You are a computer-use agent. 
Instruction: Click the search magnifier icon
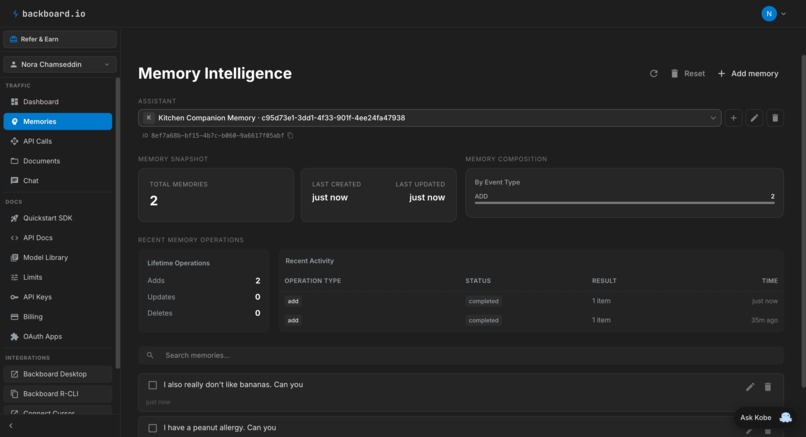(x=150, y=355)
